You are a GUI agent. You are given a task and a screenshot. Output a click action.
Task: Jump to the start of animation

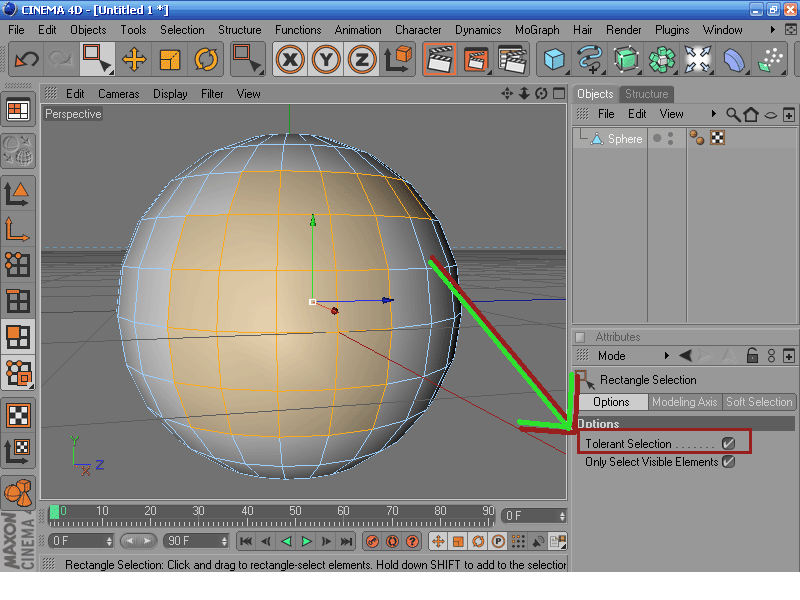246,541
